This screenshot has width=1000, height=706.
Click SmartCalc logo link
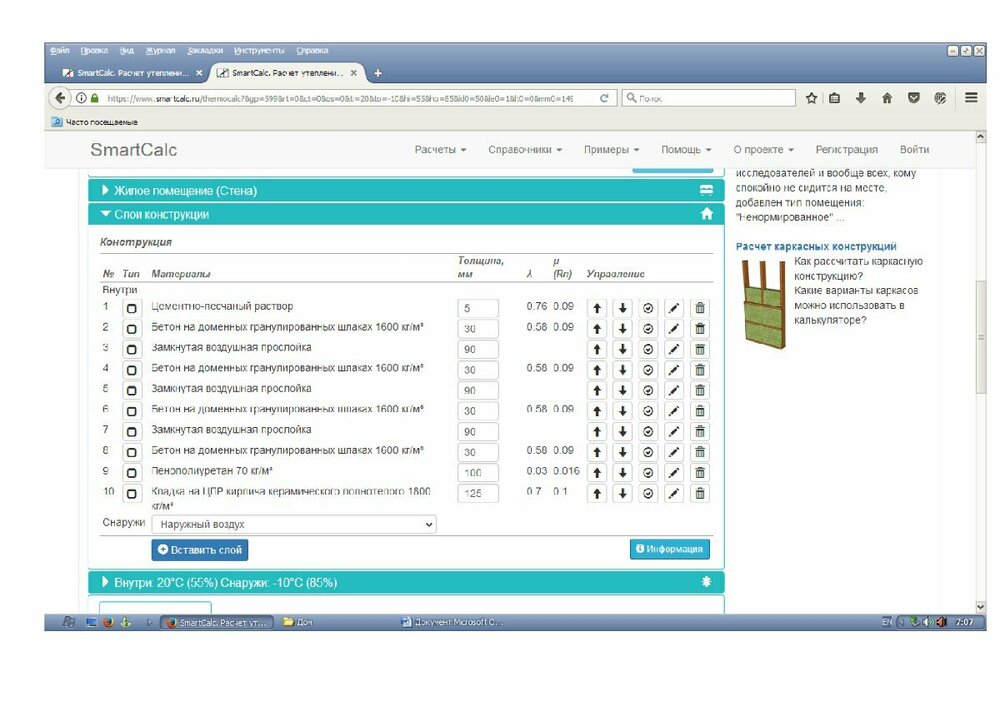[x=133, y=149]
